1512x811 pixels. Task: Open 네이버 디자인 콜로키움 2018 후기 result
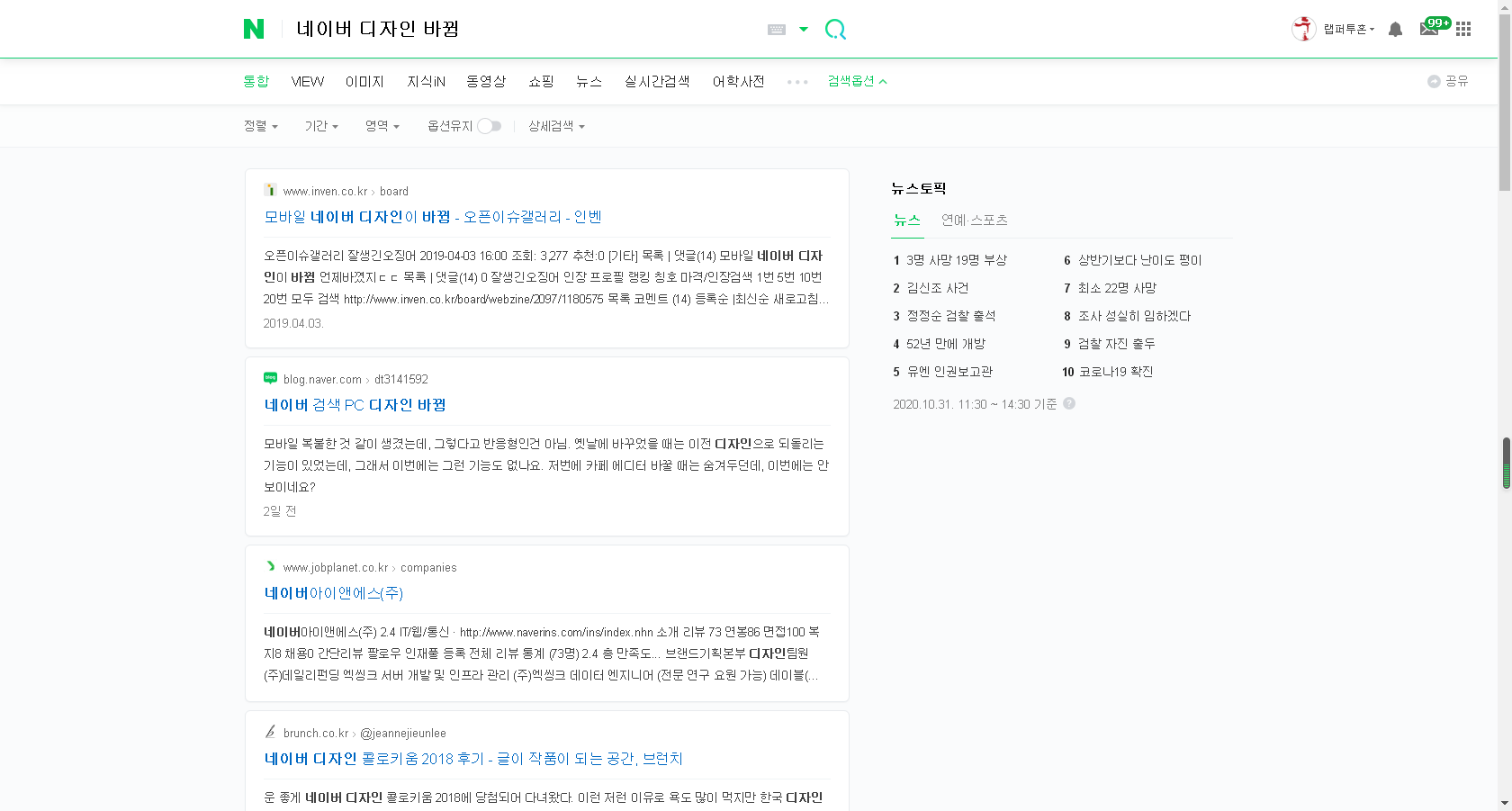[x=473, y=759]
